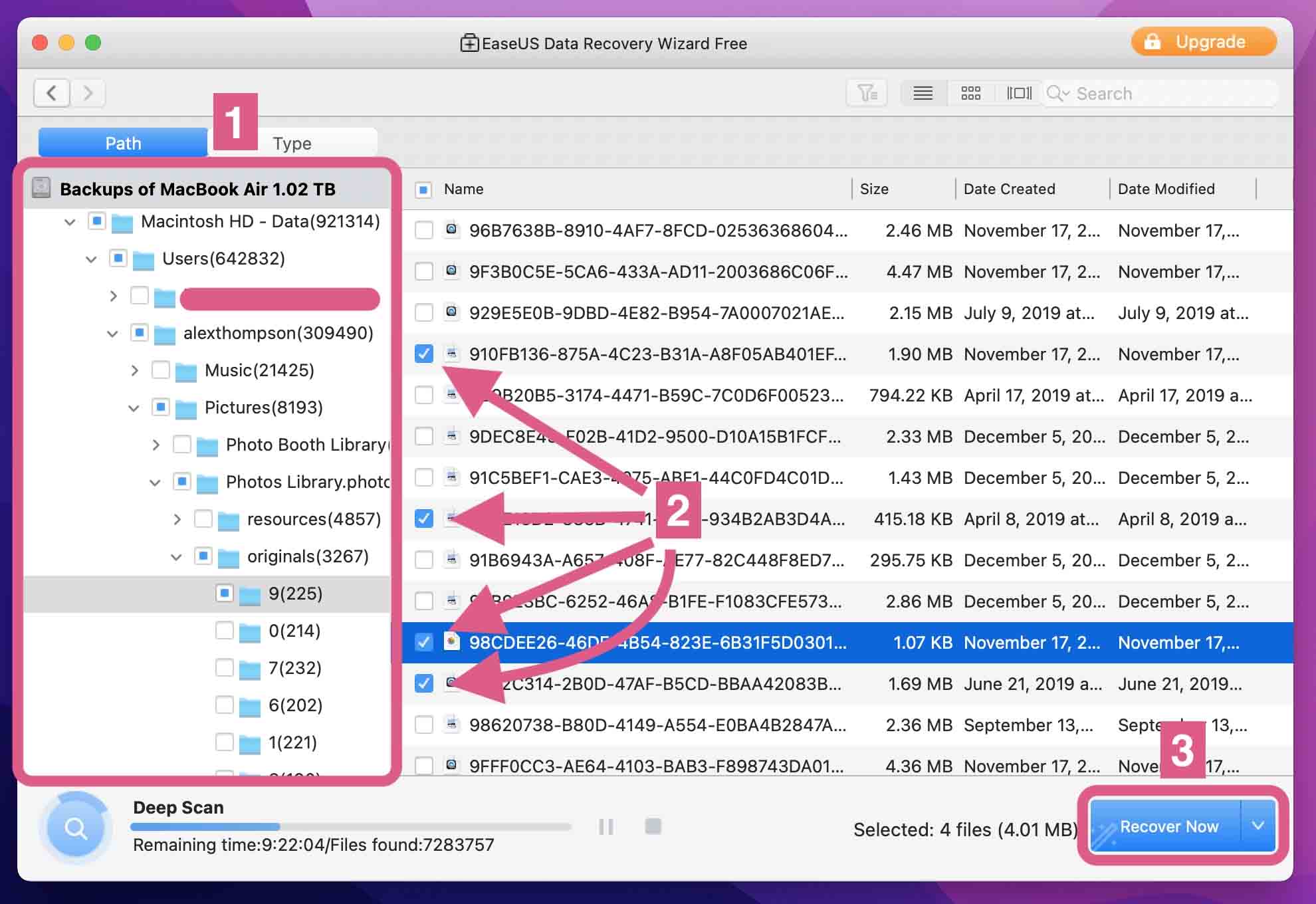Collapse the alexthompson(309490) folder
This screenshot has width=1316, height=904.
tap(112, 334)
